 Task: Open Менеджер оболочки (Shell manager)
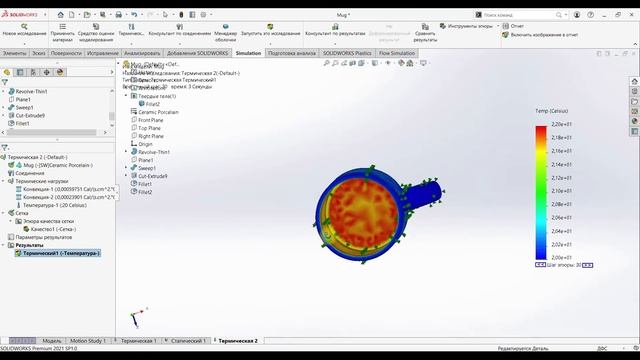point(225,33)
